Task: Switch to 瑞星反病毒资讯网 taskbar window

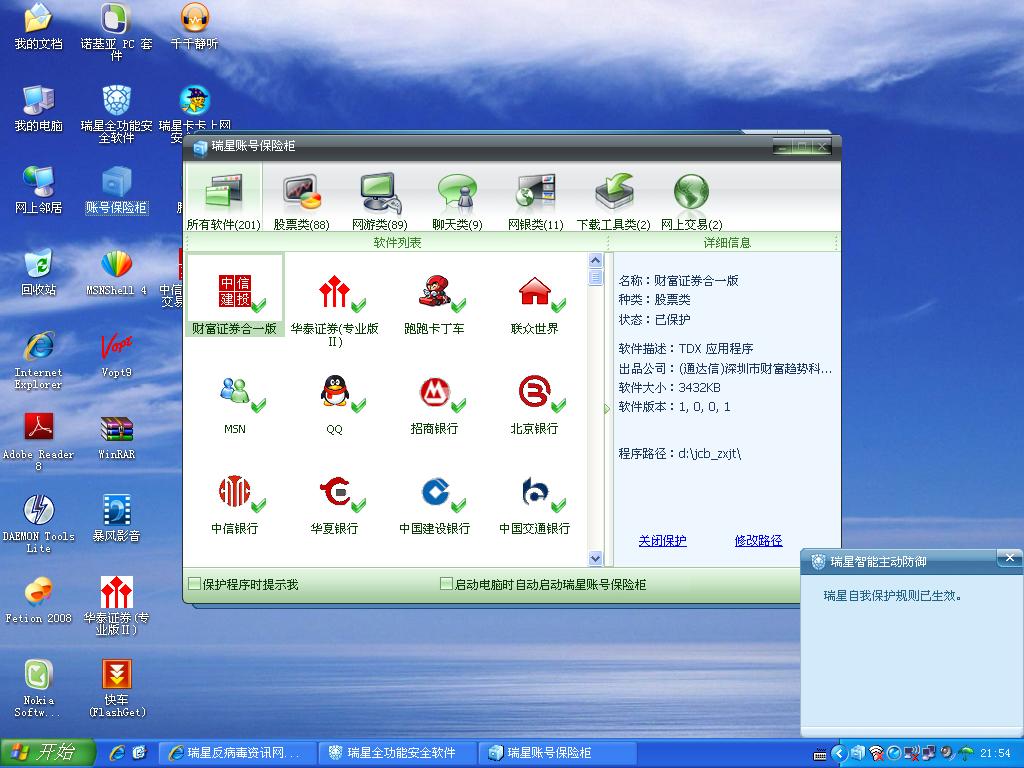Action: click(239, 753)
